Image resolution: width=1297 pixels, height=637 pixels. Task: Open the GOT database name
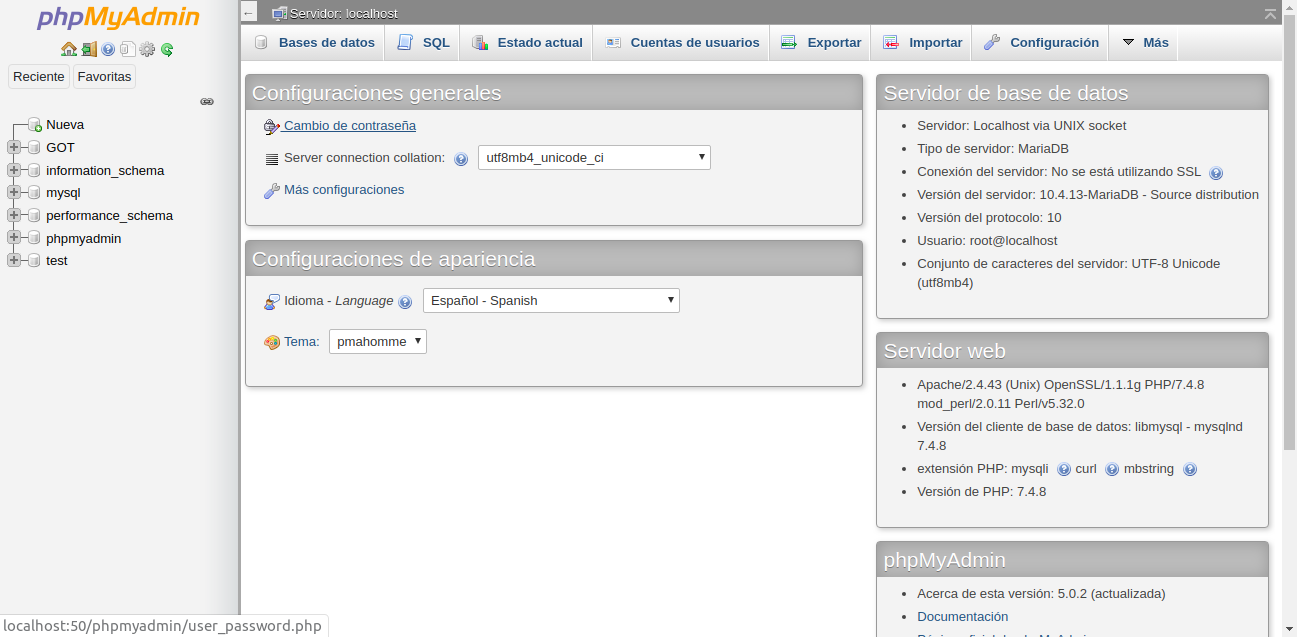(60, 147)
